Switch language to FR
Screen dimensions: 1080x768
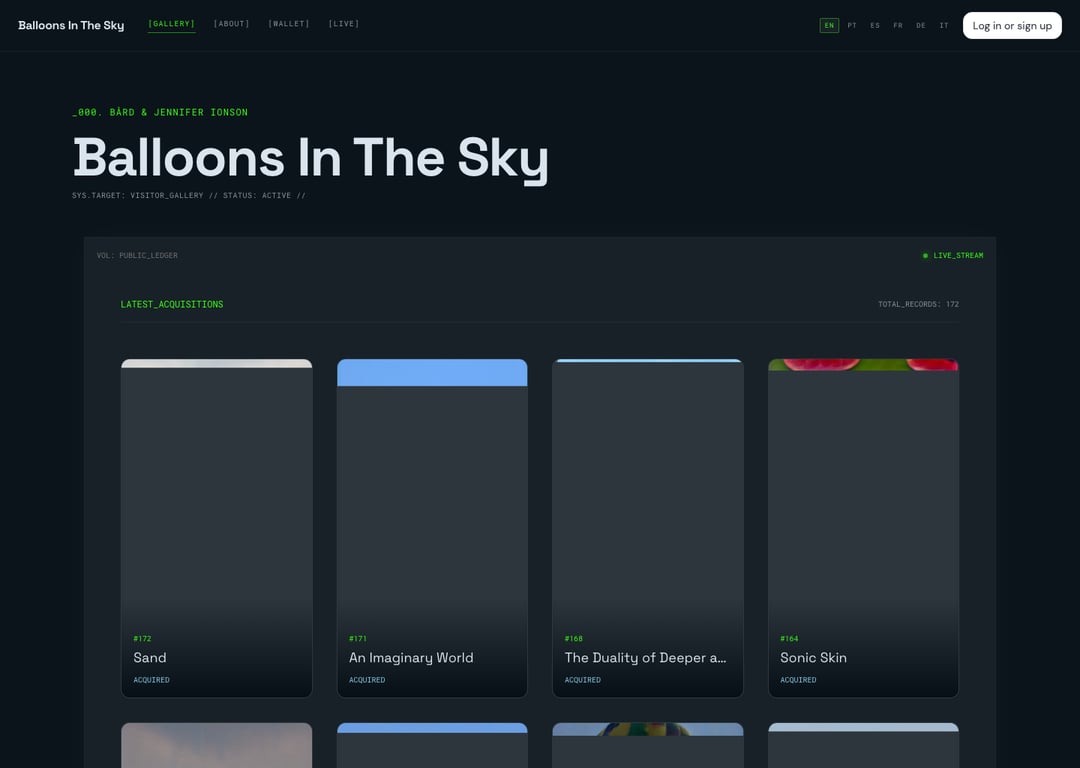(x=898, y=25)
